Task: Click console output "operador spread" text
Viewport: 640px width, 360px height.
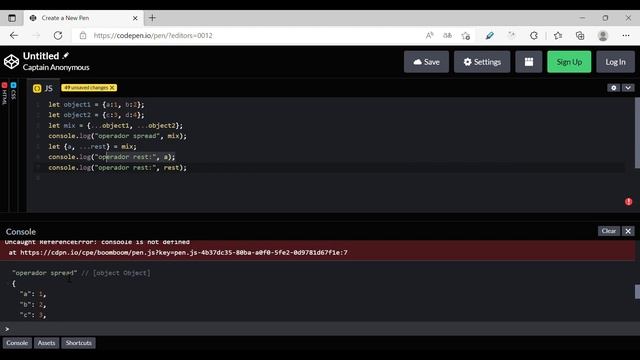Action: point(44,273)
